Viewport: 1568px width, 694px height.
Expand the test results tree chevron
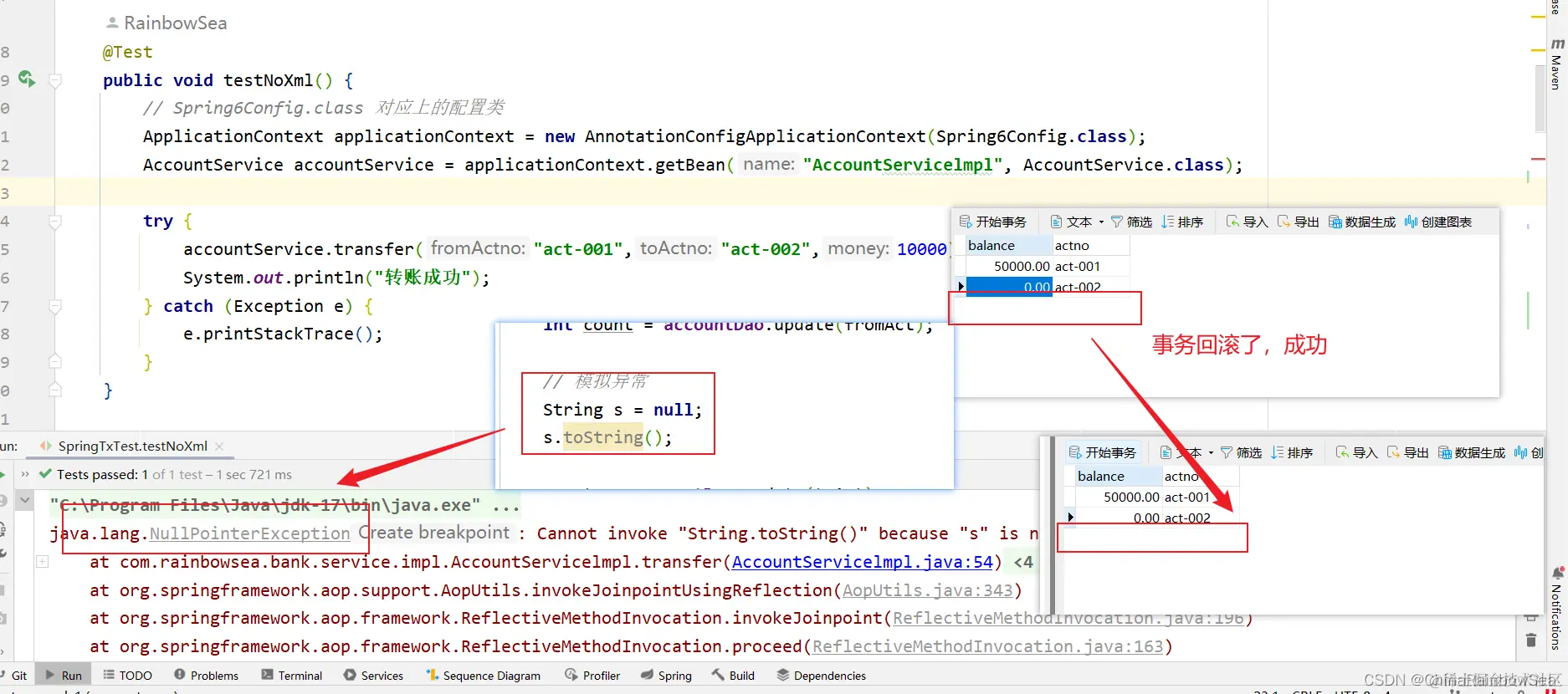(25, 474)
